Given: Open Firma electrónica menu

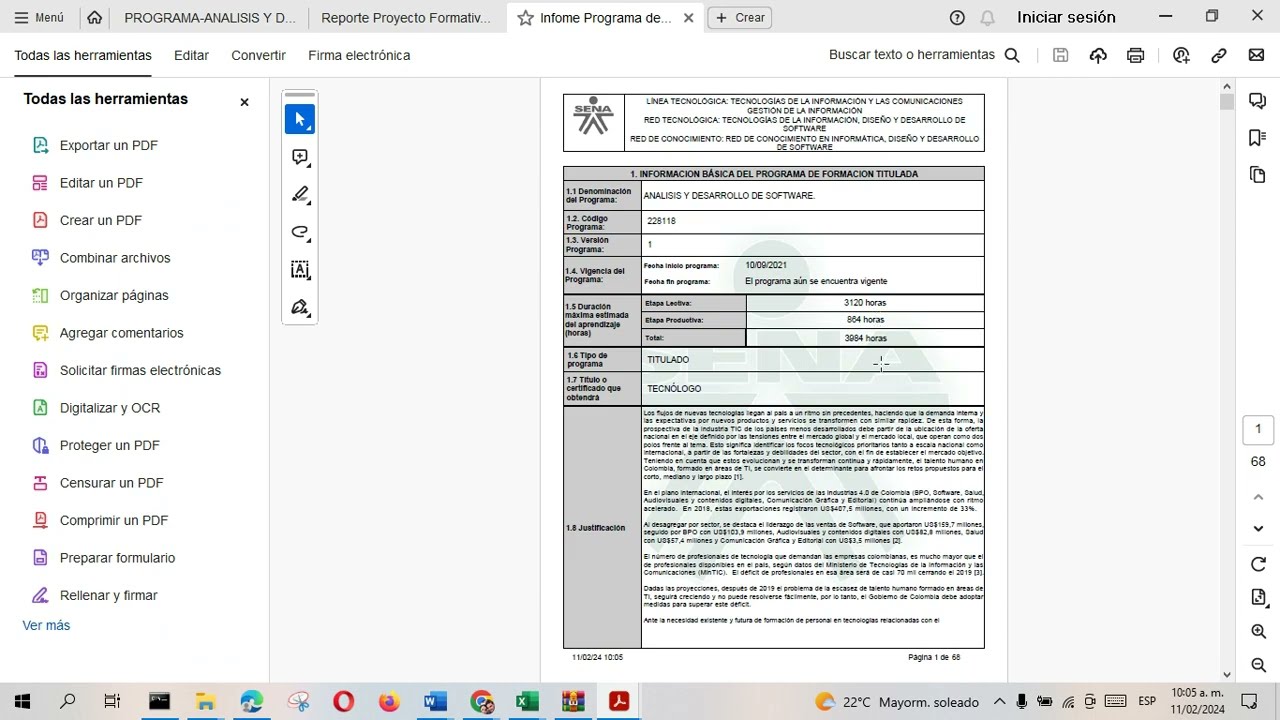Looking at the screenshot, I should coord(359,55).
